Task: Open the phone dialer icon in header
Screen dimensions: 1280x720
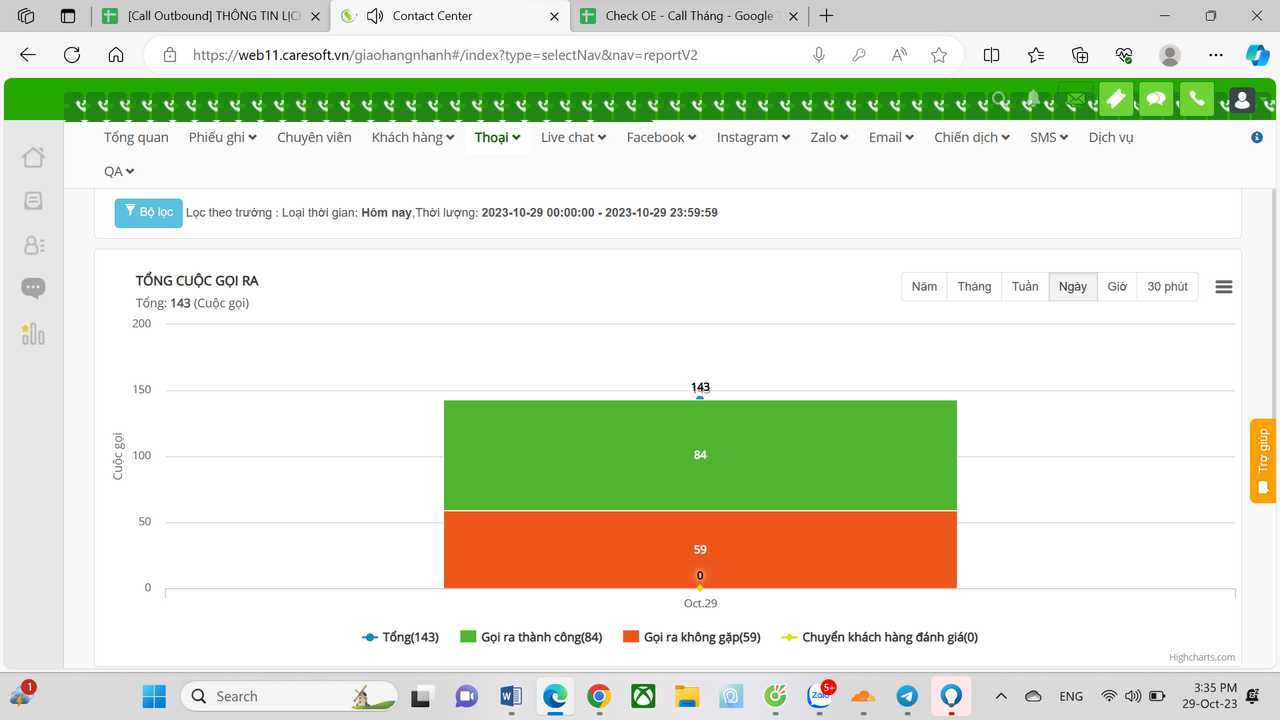Action: coord(1196,99)
